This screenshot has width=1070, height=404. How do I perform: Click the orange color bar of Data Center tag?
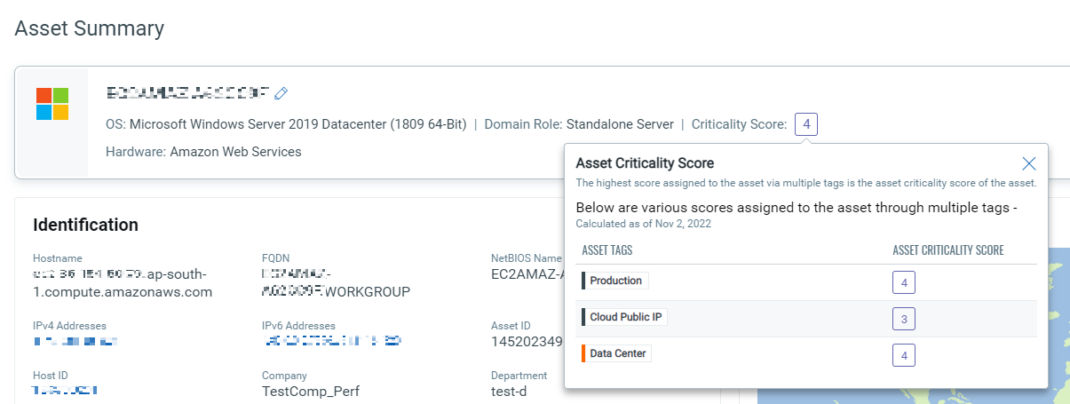tap(583, 354)
